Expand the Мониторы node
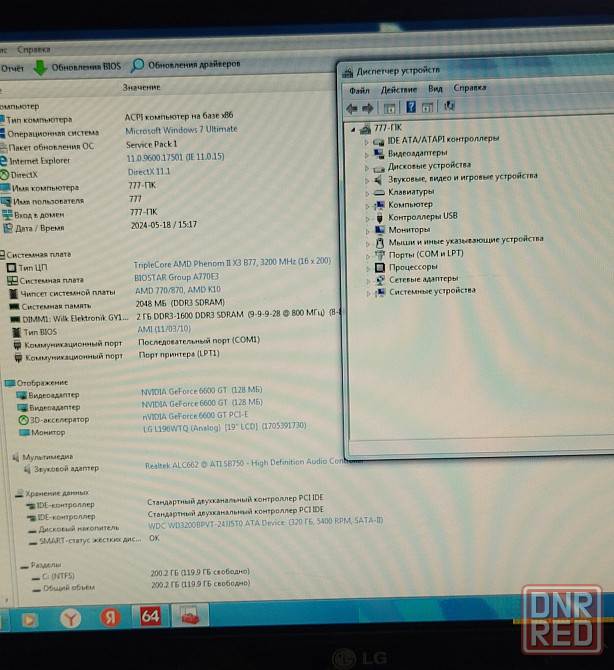 coord(367,232)
